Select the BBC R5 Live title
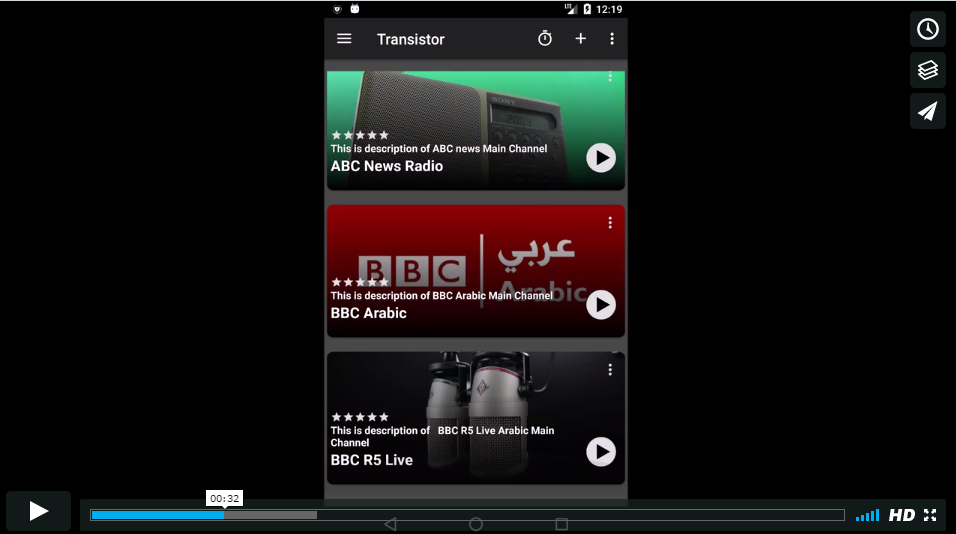 click(371, 460)
